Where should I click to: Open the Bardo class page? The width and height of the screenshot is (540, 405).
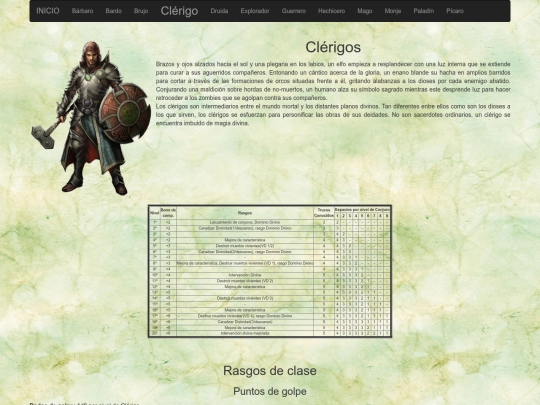114,11
